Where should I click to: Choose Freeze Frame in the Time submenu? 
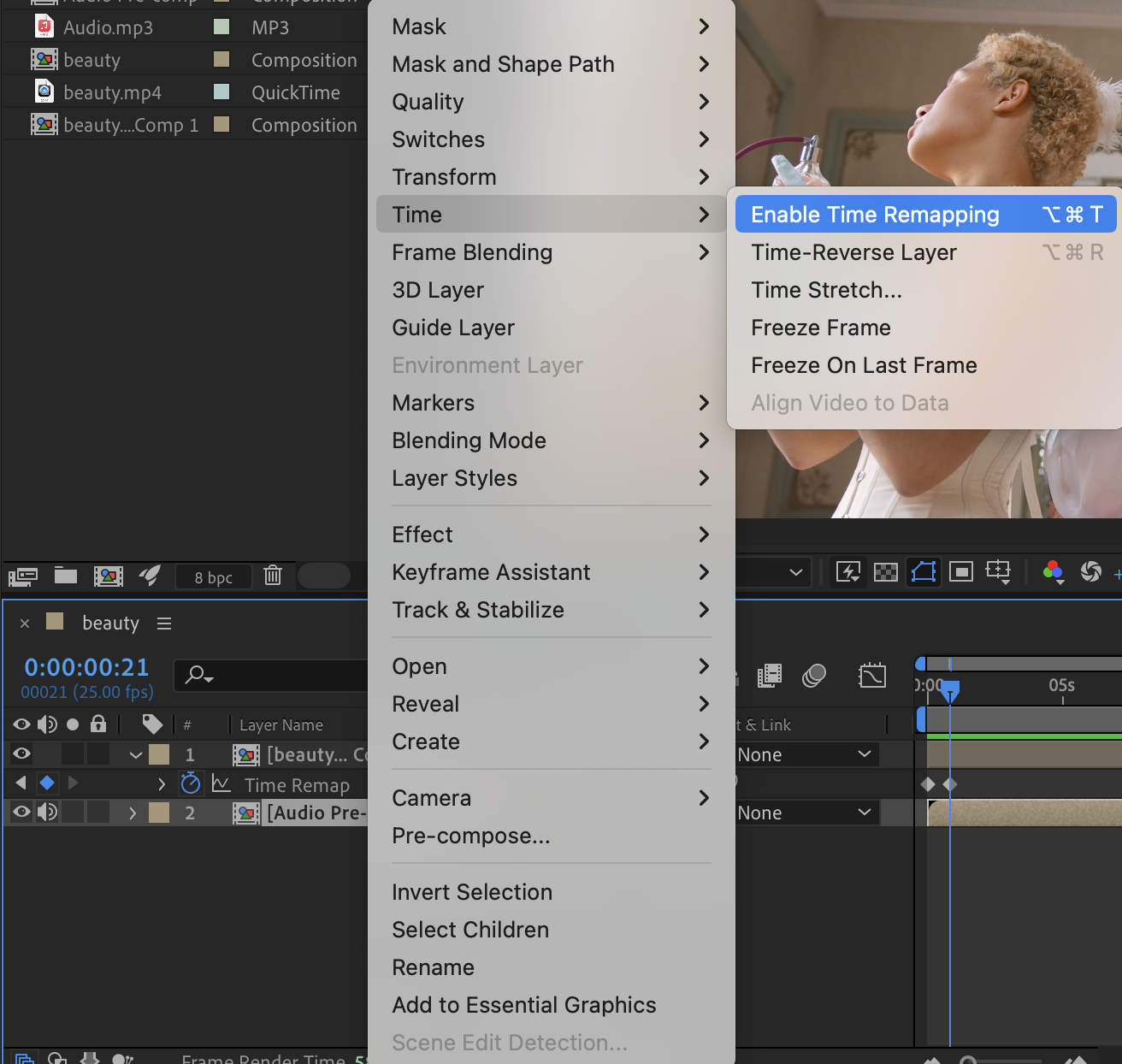coord(821,328)
